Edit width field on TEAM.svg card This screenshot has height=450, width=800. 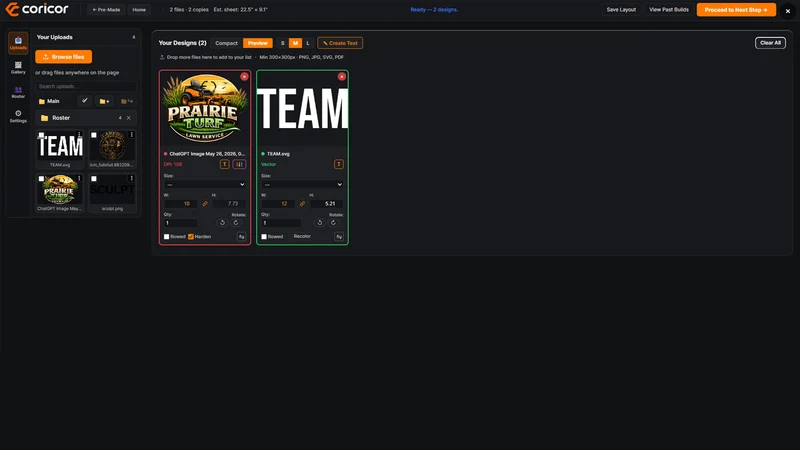coord(278,204)
